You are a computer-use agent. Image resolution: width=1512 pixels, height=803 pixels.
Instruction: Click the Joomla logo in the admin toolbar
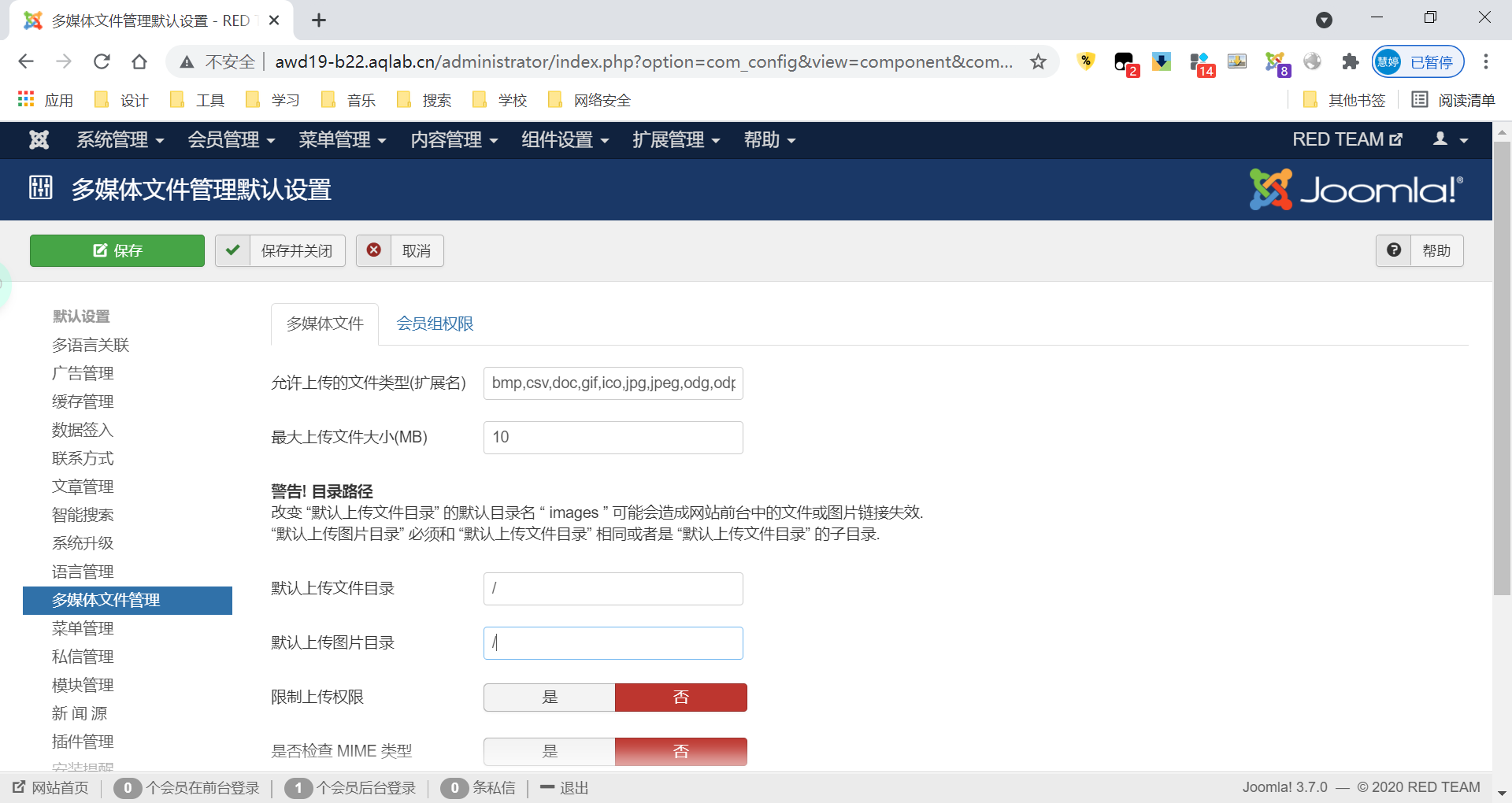pos(39,139)
